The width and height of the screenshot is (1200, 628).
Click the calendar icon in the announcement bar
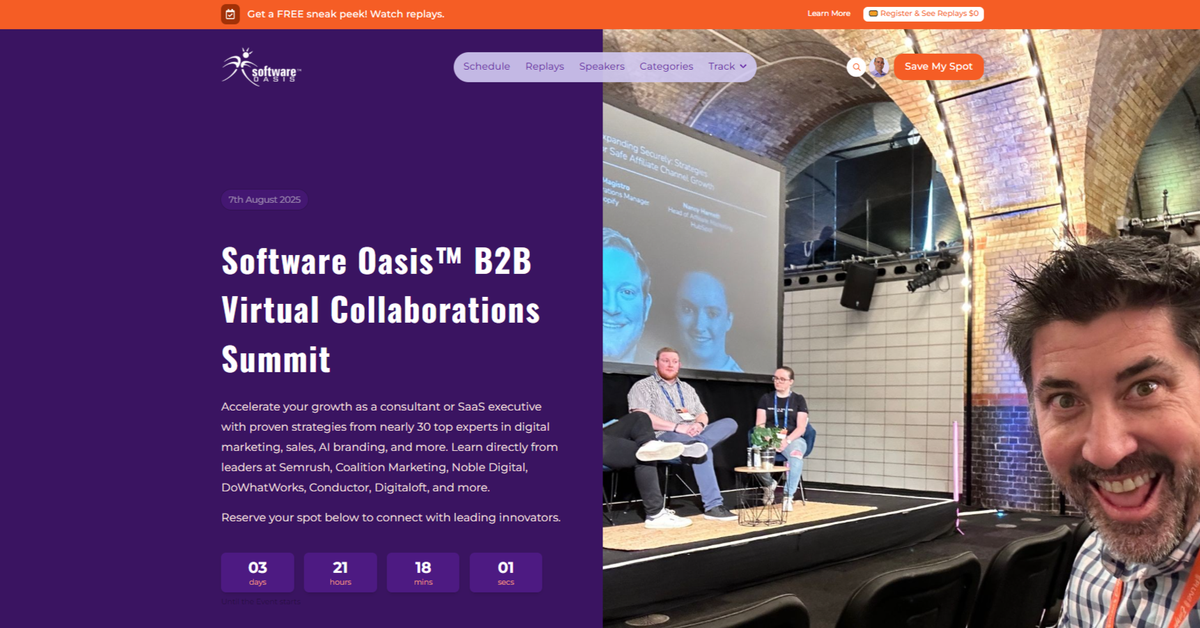click(229, 14)
